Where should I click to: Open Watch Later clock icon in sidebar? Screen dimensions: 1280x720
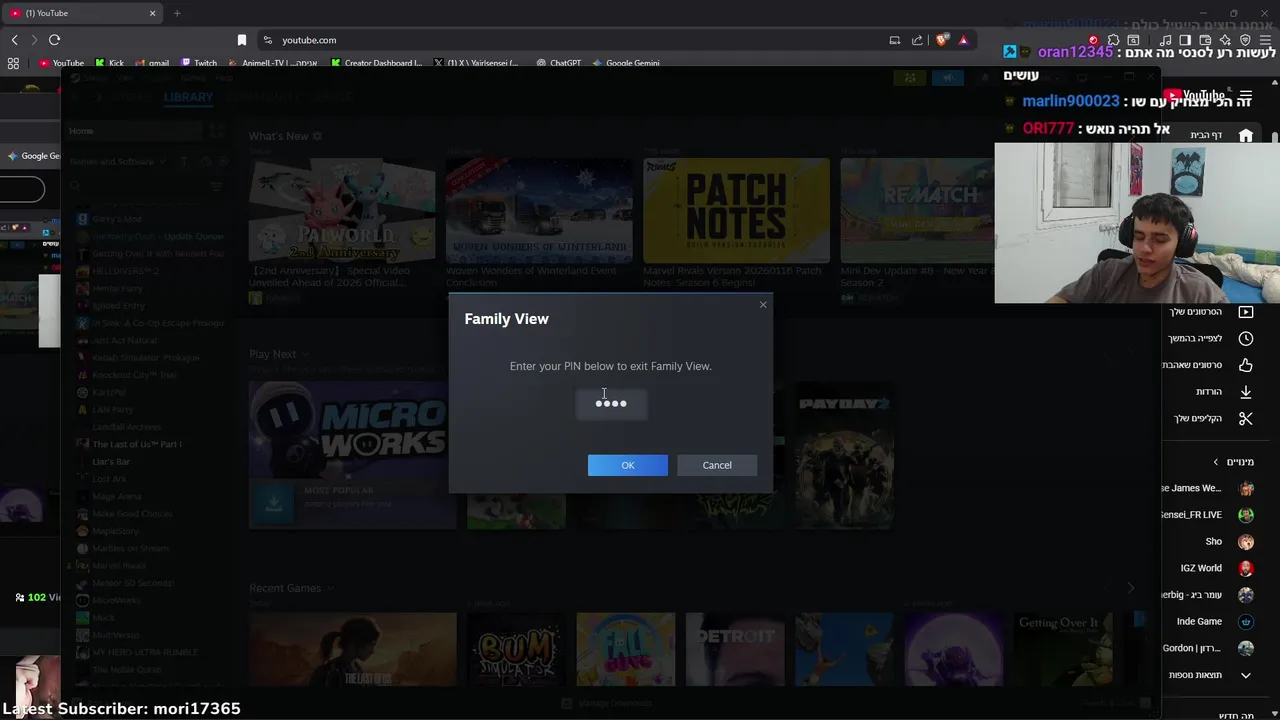pyautogui.click(x=1246, y=339)
